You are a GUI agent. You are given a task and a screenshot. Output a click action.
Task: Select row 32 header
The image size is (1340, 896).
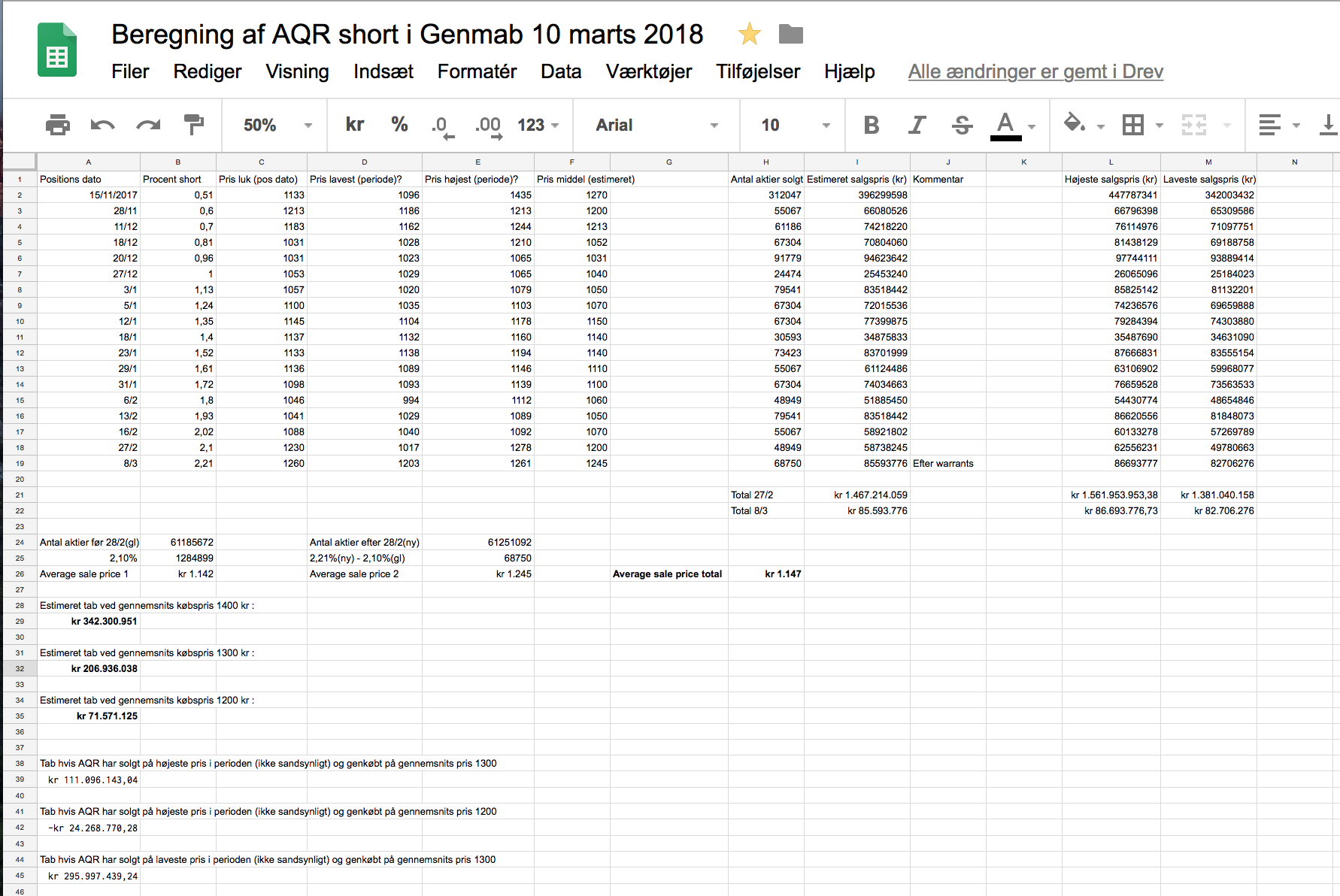tap(20, 668)
